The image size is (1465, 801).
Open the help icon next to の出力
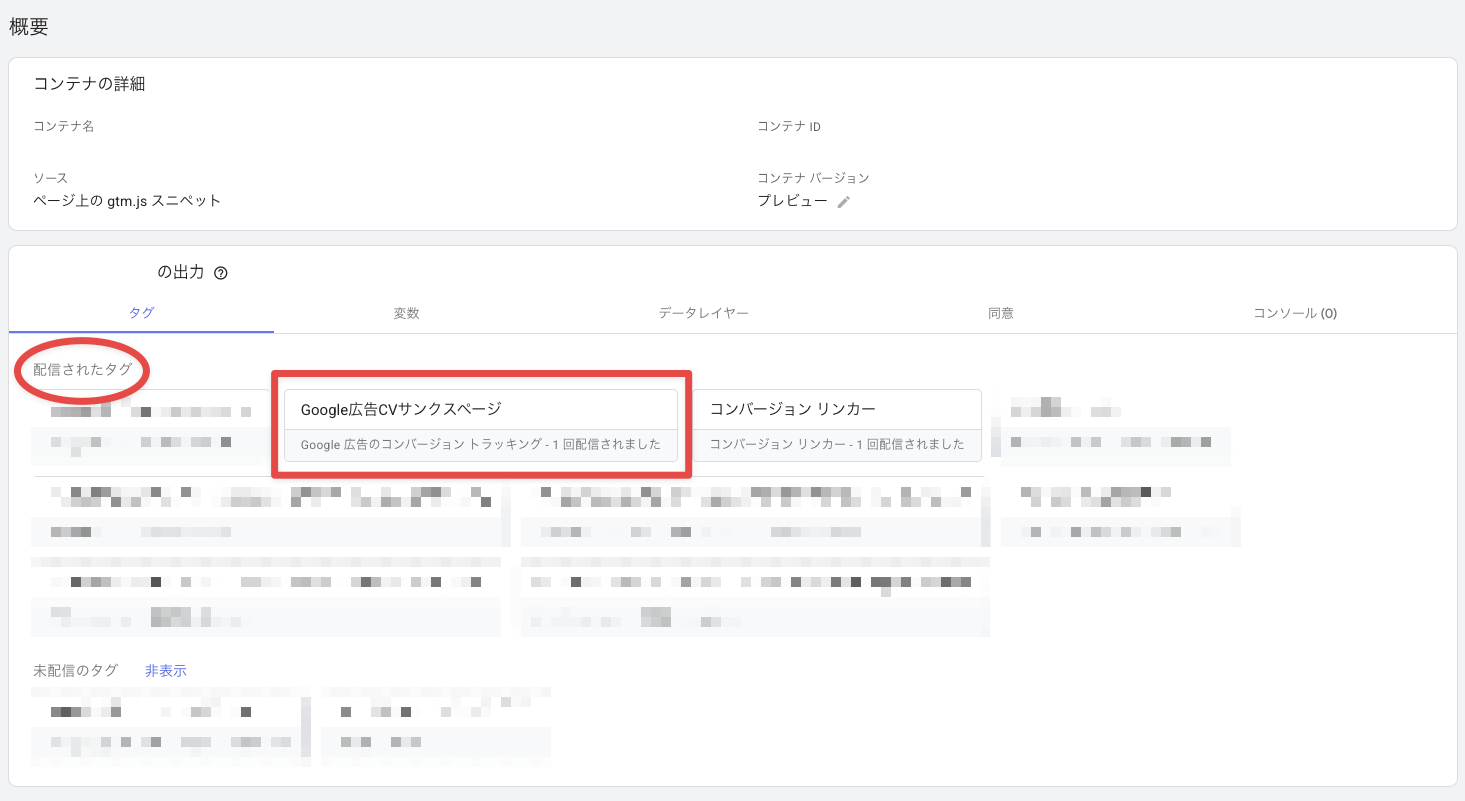click(221, 273)
